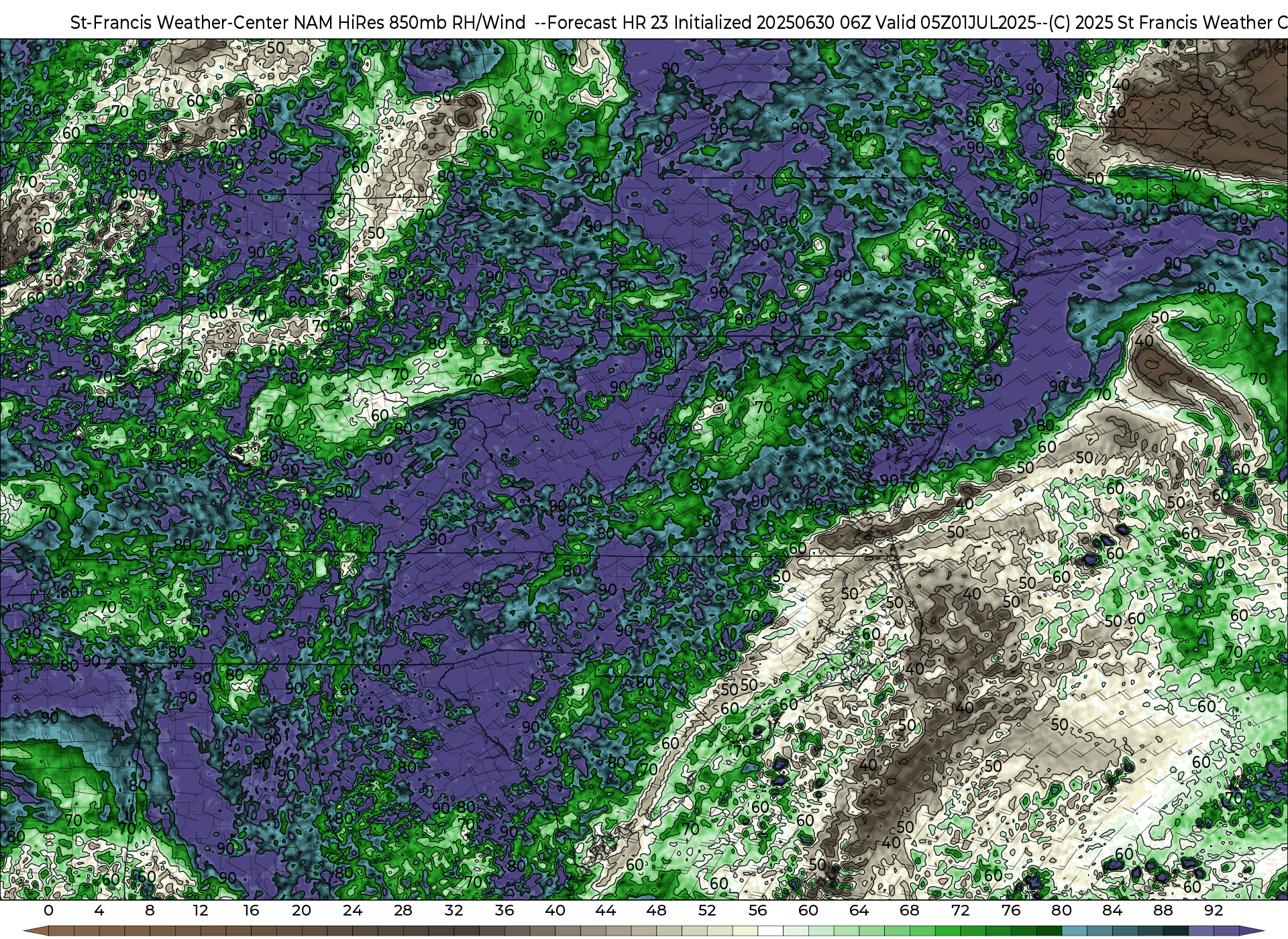Click the purple right arrow tip of colorbar
Image resolution: width=1288 pixels, height=939 pixels.
[x=1250, y=931]
